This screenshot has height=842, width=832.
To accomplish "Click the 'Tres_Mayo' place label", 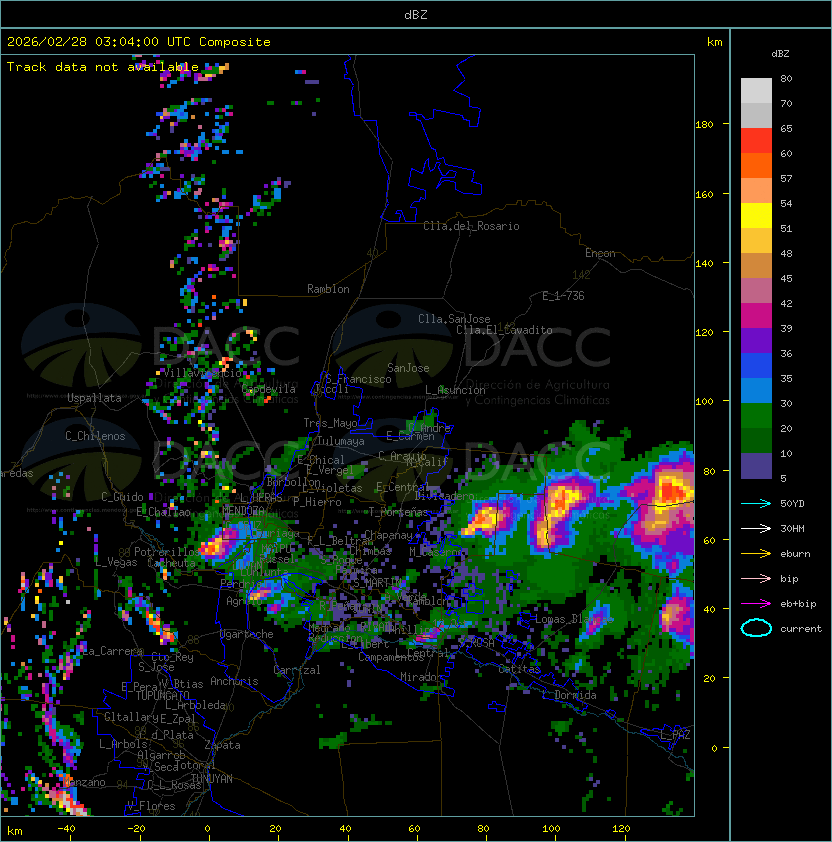I will point(330,423).
